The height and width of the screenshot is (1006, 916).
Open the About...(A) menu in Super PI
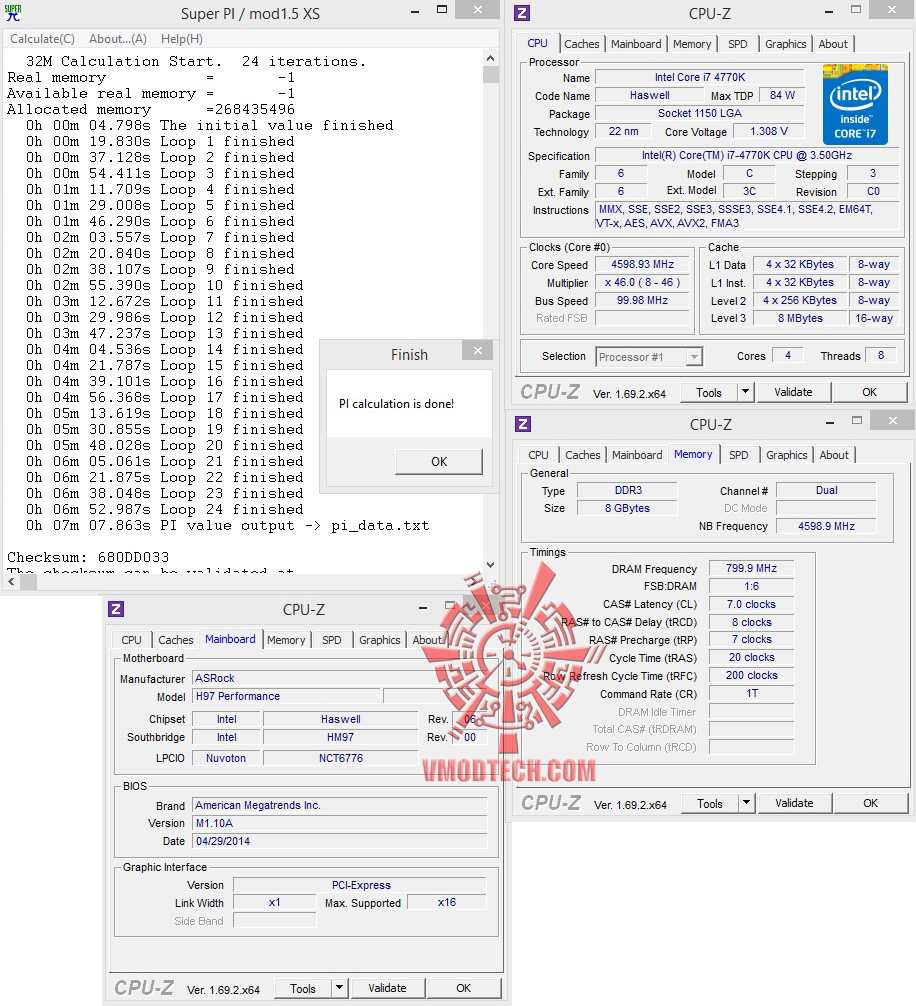[118, 39]
